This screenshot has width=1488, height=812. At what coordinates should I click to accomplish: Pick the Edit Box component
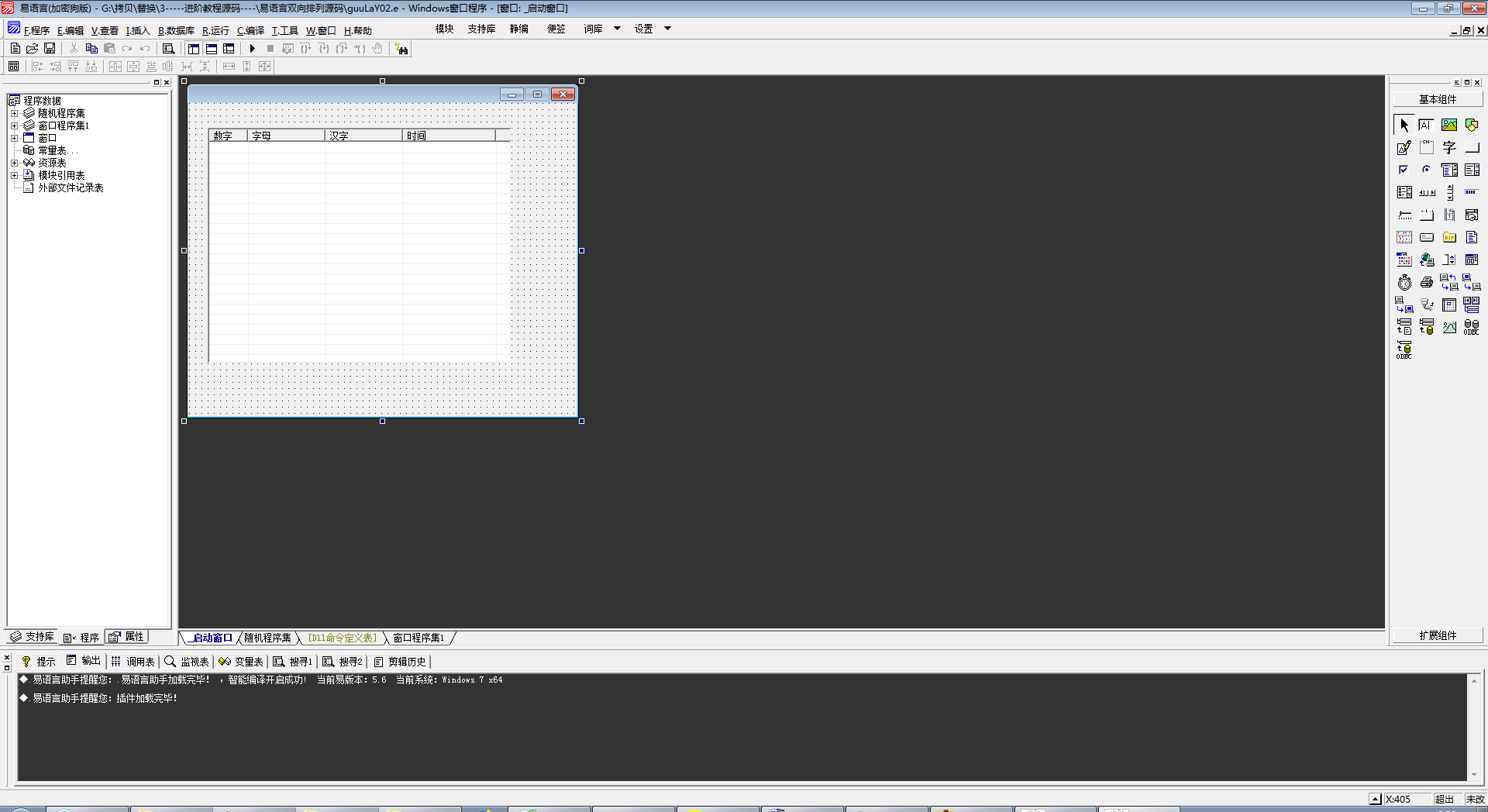(x=1427, y=125)
